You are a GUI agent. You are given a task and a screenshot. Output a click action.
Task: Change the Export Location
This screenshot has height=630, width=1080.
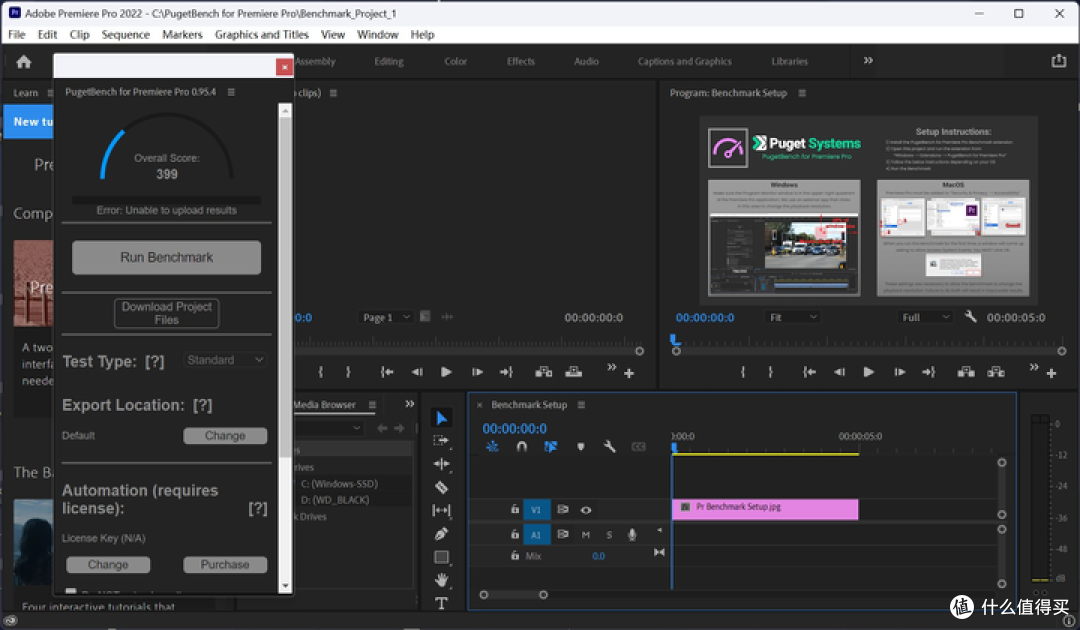click(225, 436)
